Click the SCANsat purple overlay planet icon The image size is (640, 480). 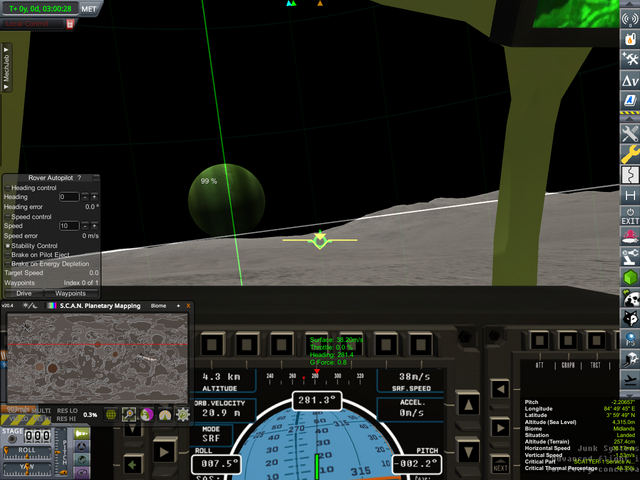(x=147, y=415)
